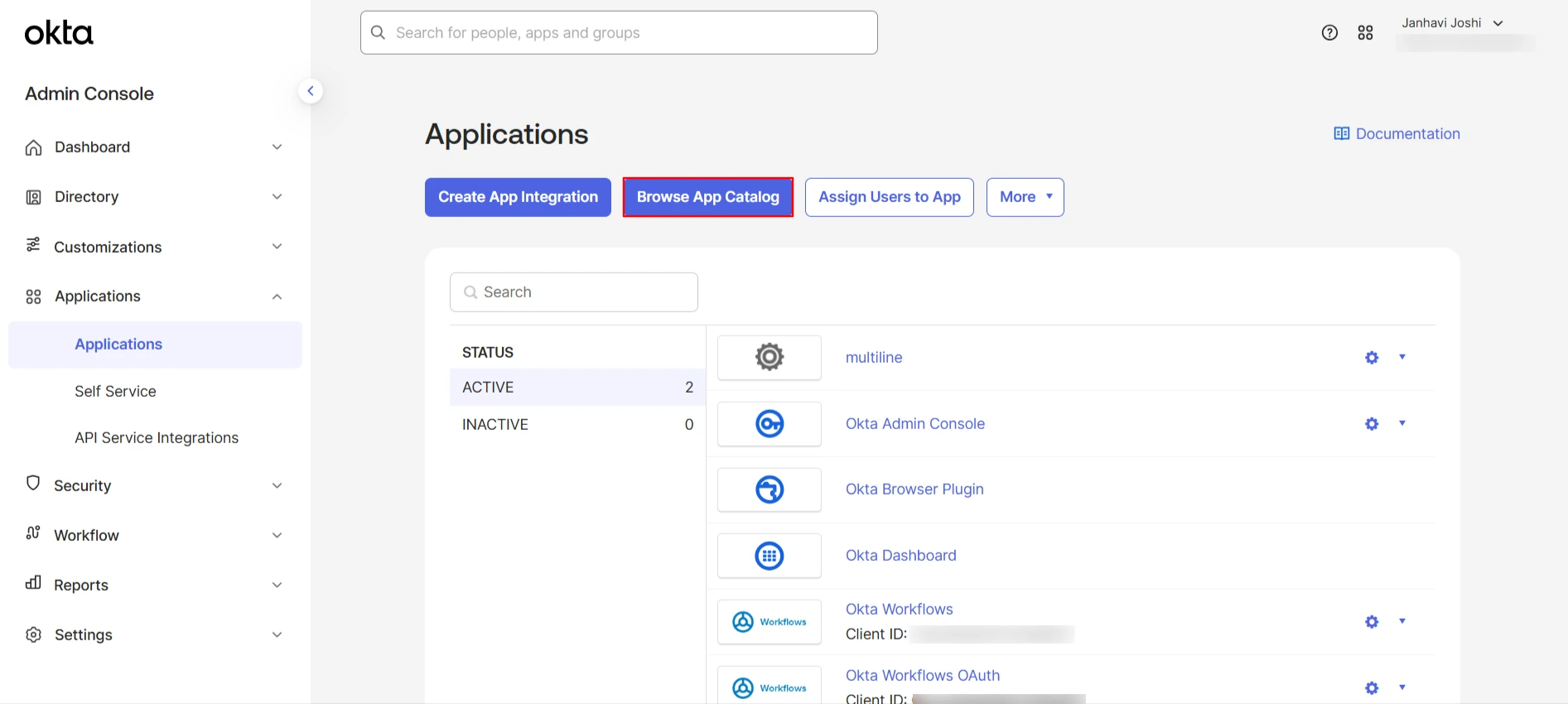Screen dimensions: 1568x704
Task: Click the Okta Admin Console app logo
Action: pos(770,423)
